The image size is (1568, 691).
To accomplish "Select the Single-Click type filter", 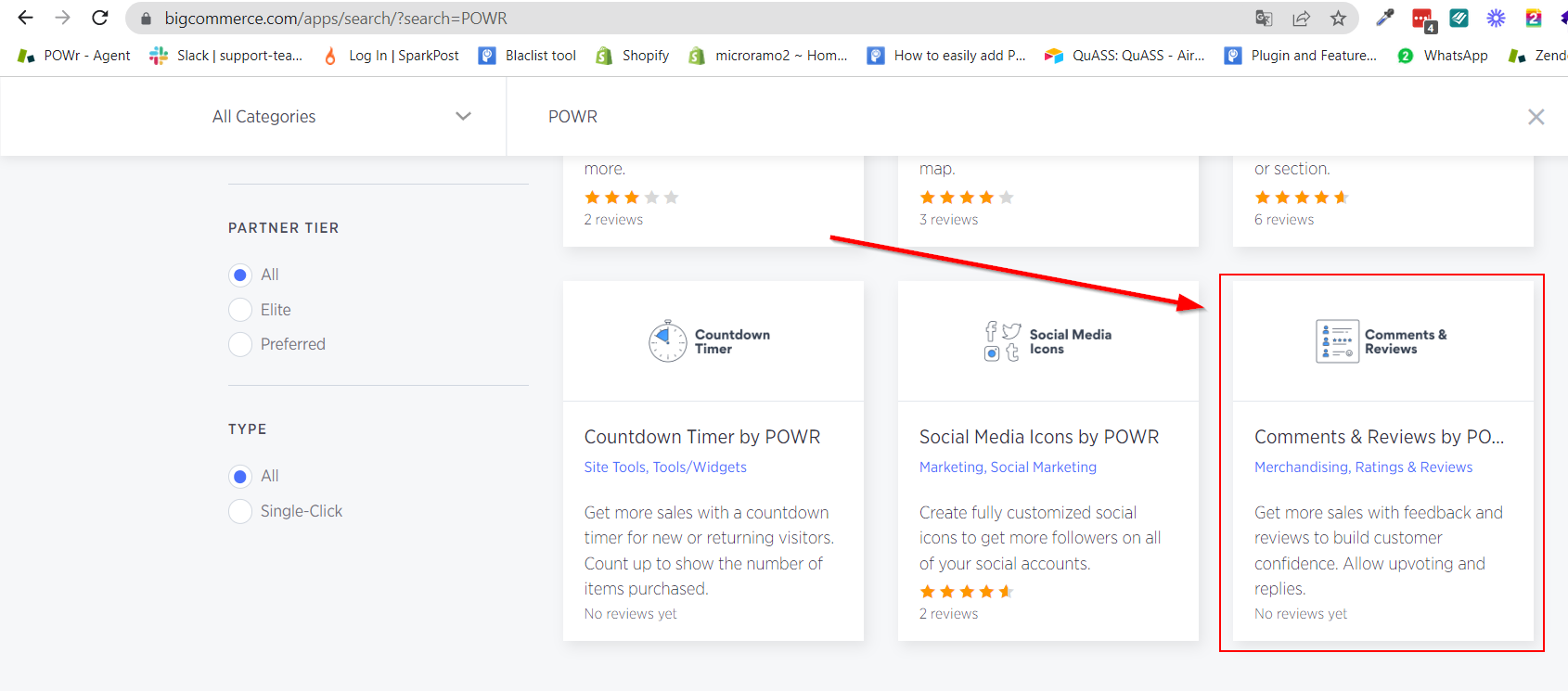I will click(240, 511).
